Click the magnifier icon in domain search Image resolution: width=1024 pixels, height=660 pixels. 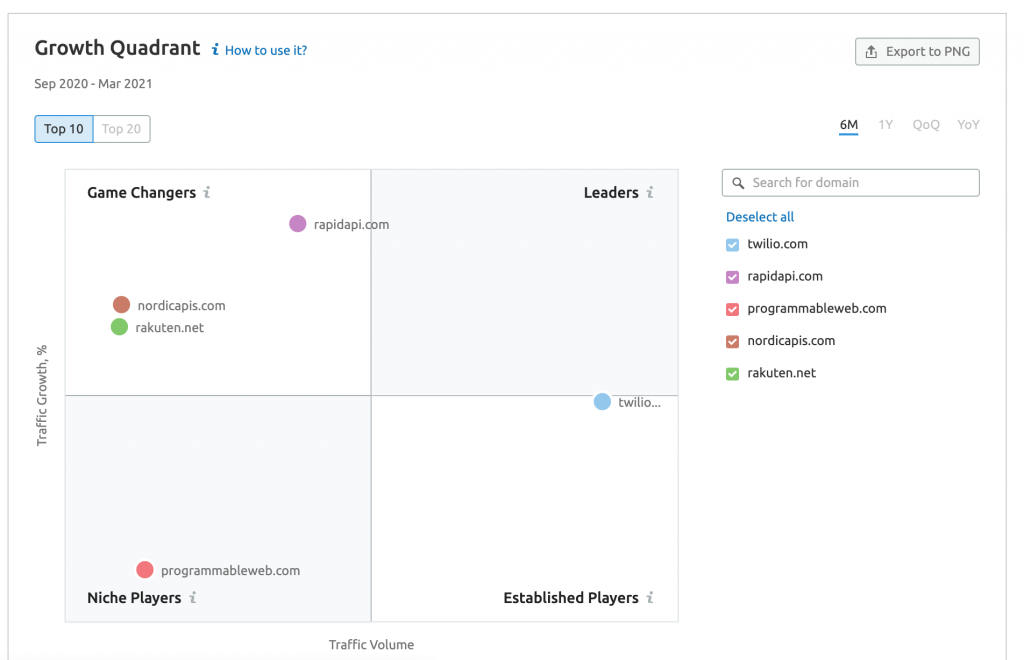[738, 183]
